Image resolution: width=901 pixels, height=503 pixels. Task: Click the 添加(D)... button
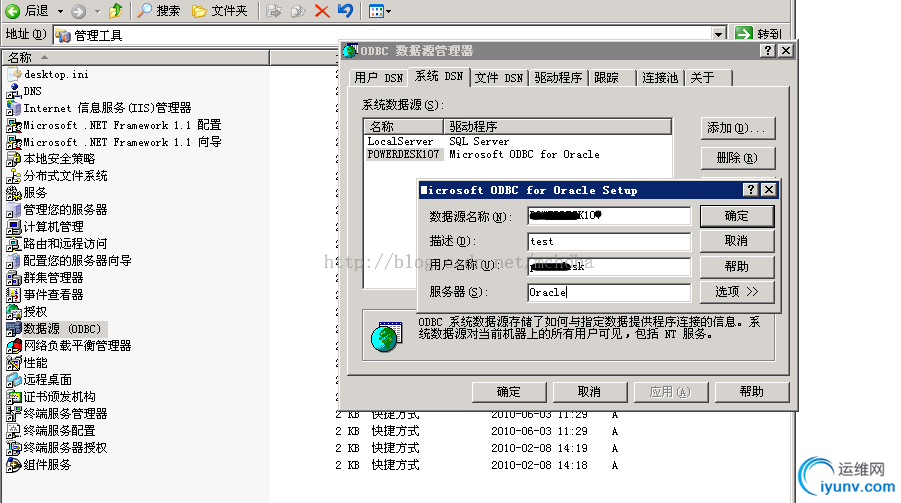[x=738, y=128]
